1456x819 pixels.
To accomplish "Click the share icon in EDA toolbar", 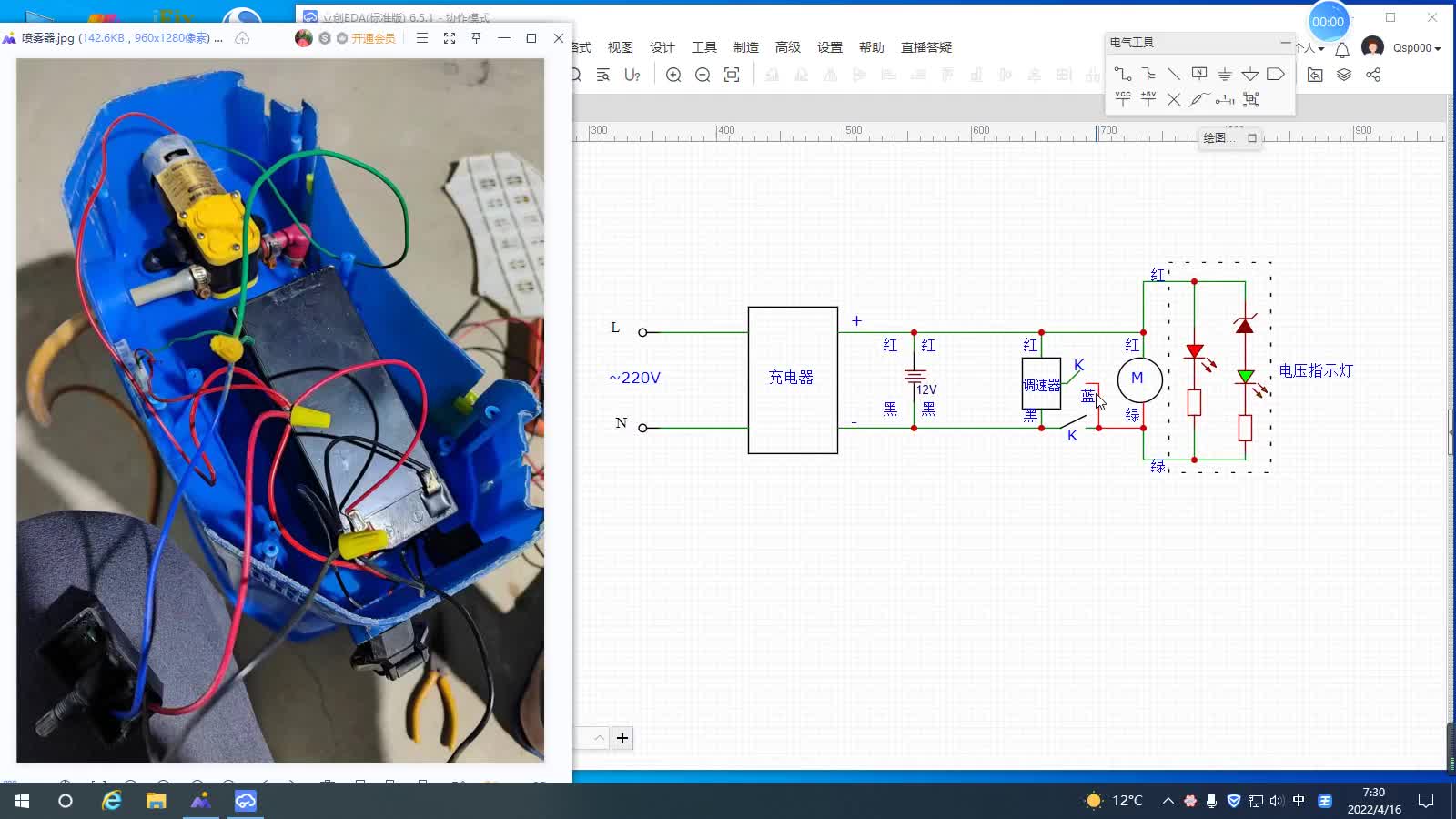I will pyautogui.click(x=1373, y=75).
